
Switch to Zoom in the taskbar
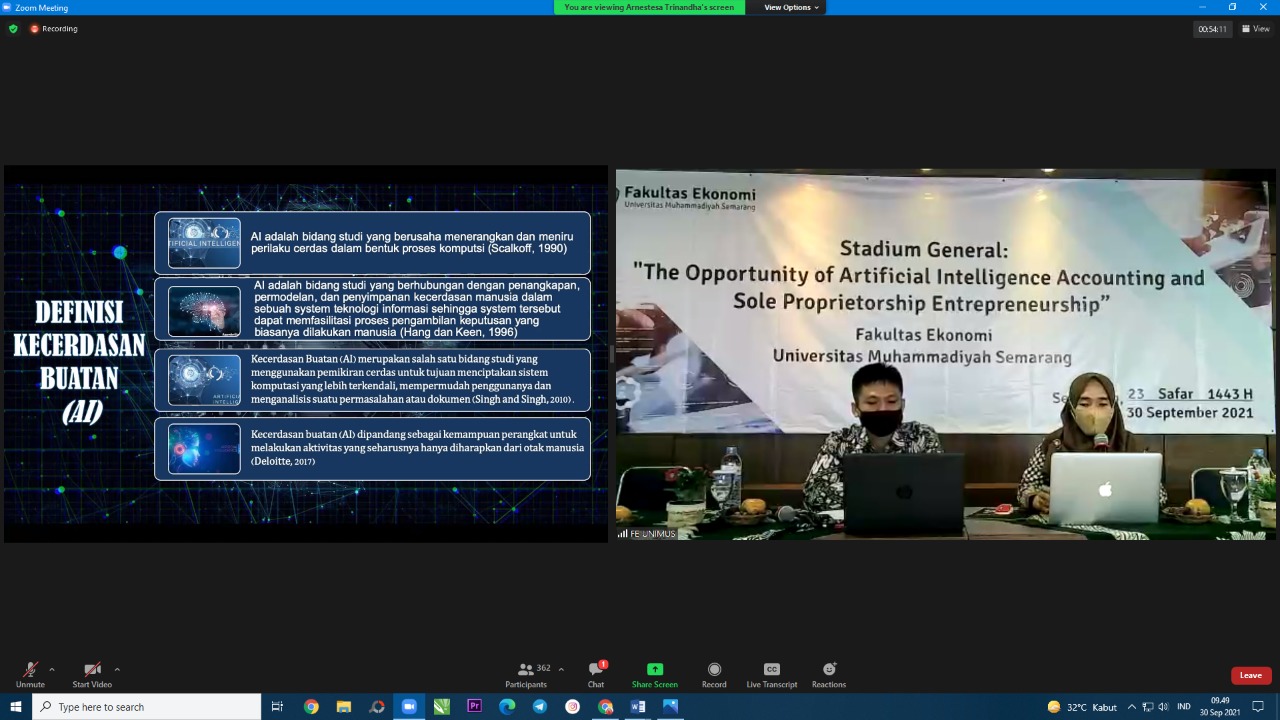click(x=409, y=707)
